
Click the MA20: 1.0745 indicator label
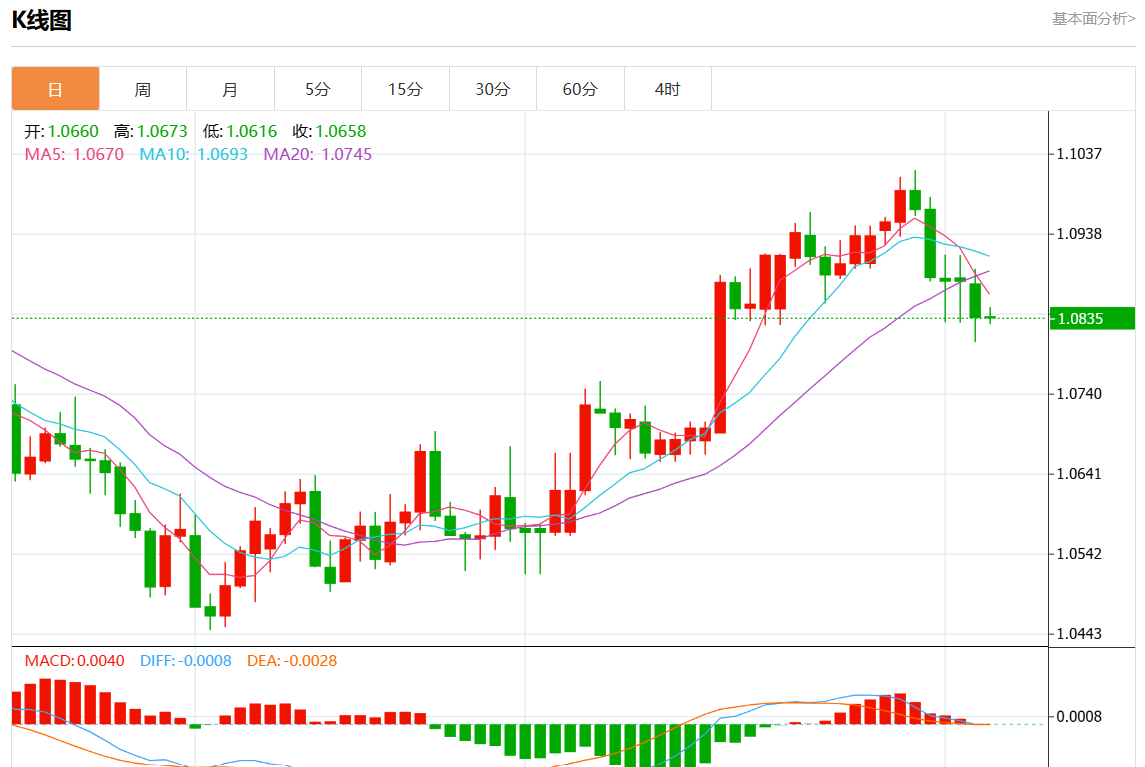pyautogui.click(x=318, y=154)
